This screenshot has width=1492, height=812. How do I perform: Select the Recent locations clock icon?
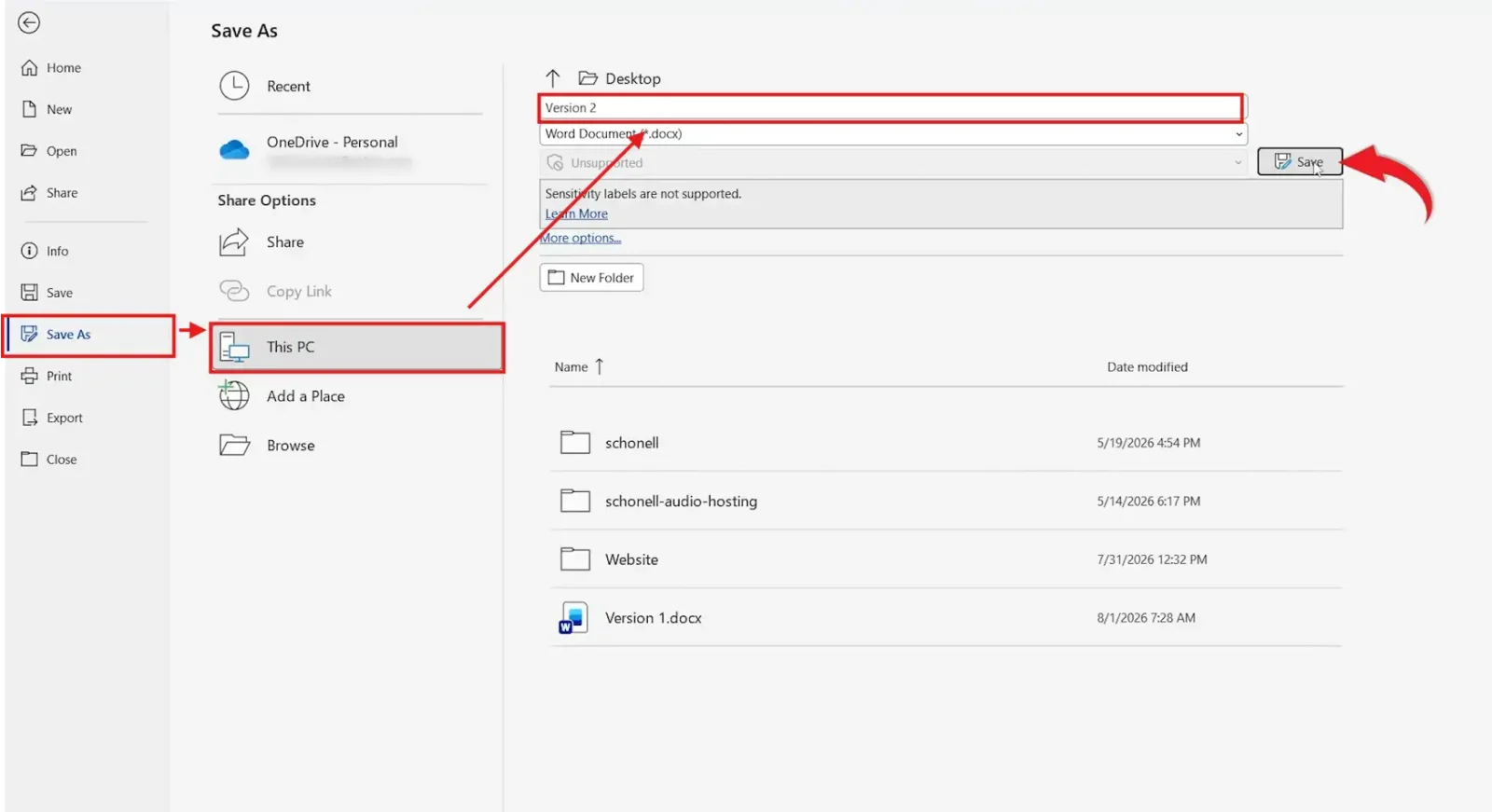click(234, 86)
